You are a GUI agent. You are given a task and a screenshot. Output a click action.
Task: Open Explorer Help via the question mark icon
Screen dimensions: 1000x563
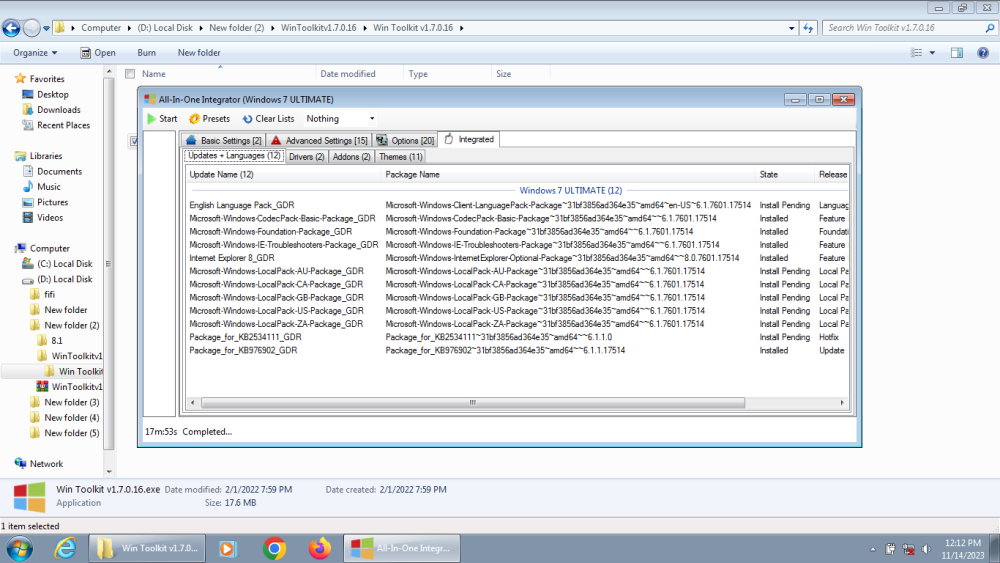point(983,53)
